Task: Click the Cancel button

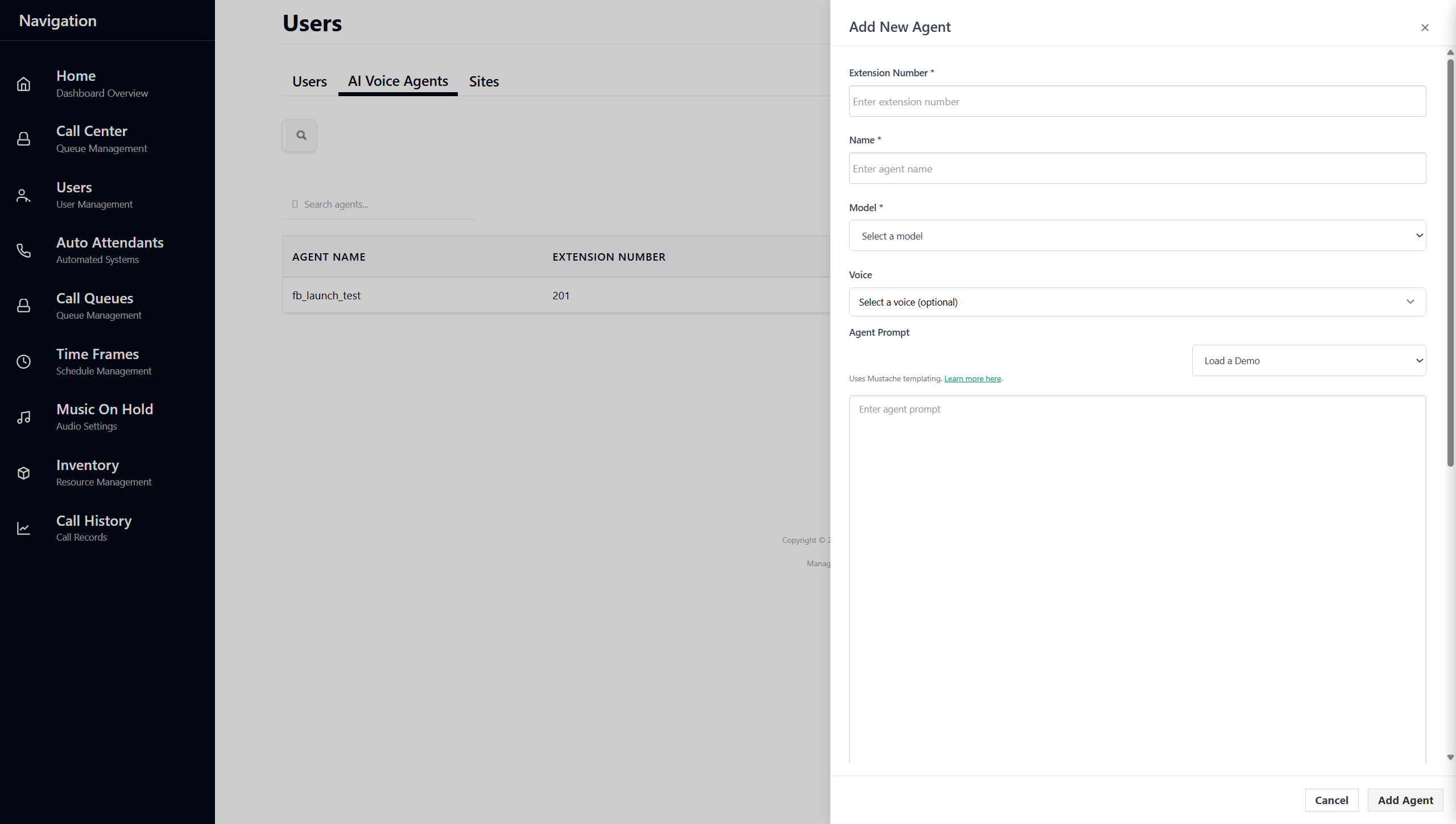Action: 1331,800
